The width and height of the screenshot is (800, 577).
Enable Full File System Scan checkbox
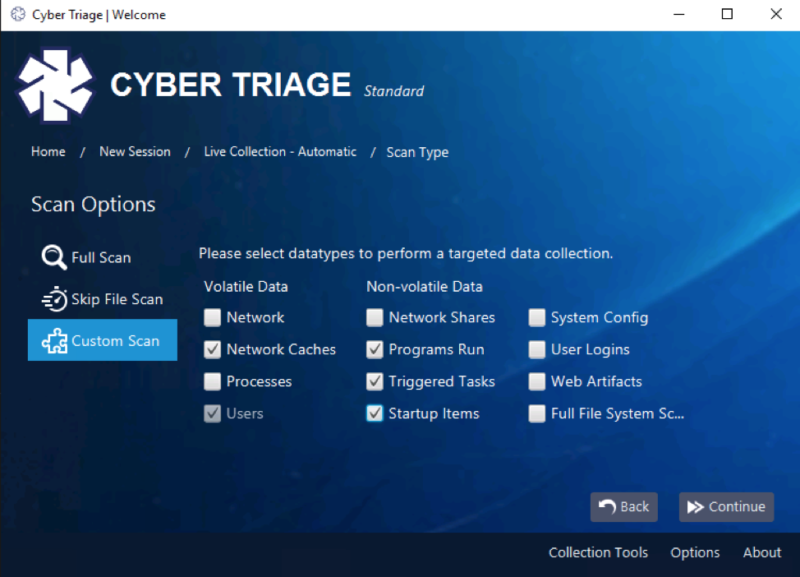pyautogui.click(x=537, y=414)
